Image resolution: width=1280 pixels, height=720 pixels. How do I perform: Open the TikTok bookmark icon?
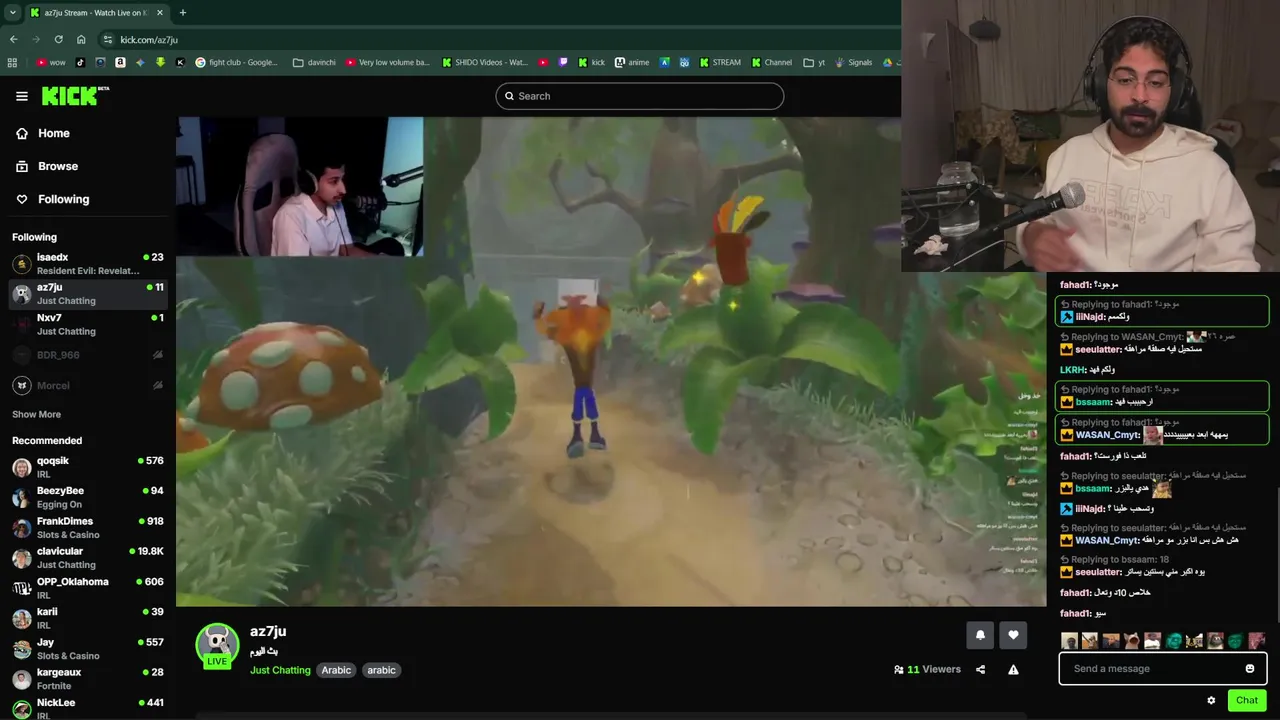[80, 62]
